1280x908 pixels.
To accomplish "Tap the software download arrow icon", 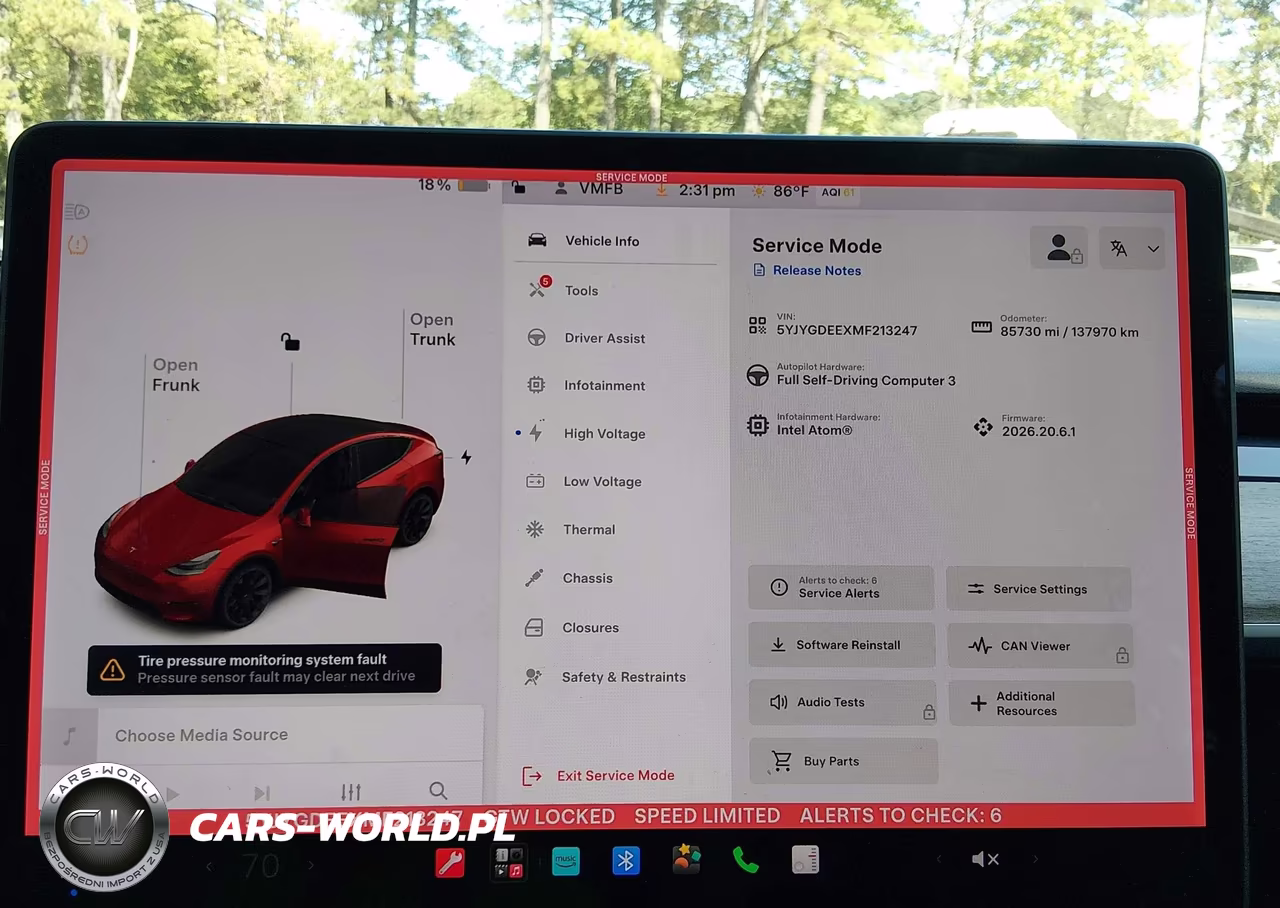I will pos(662,189).
